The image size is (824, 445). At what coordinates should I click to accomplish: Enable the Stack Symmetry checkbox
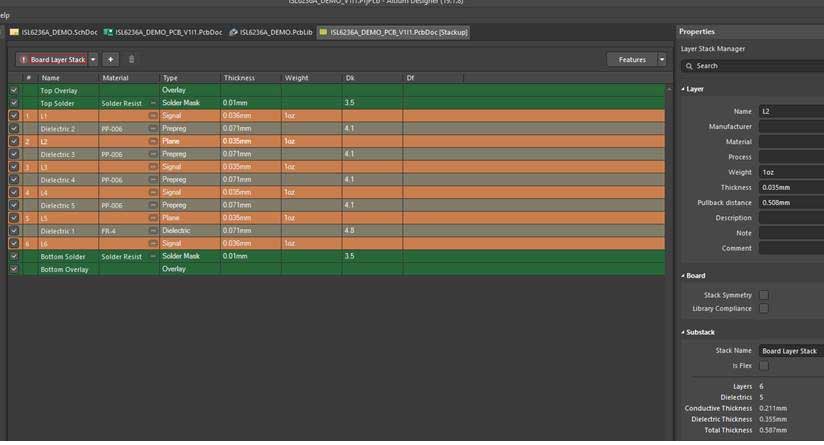(764, 295)
